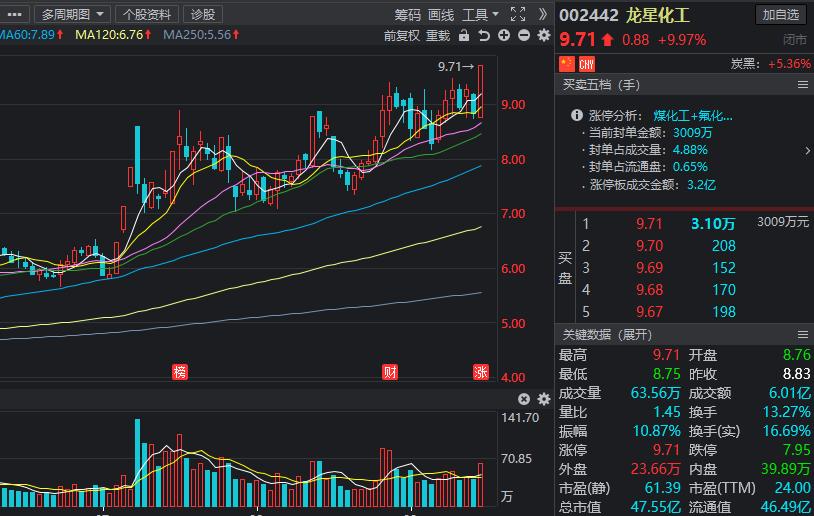814x516 pixels.
Task: Select buy level 3 price 9.69
Action: coord(649,268)
